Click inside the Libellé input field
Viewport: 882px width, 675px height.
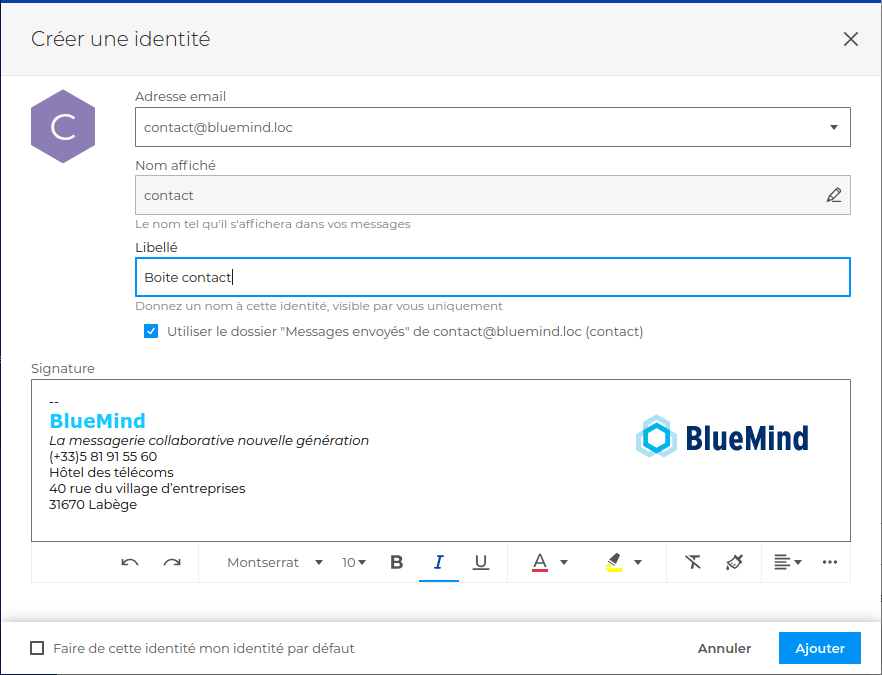click(400, 277)
